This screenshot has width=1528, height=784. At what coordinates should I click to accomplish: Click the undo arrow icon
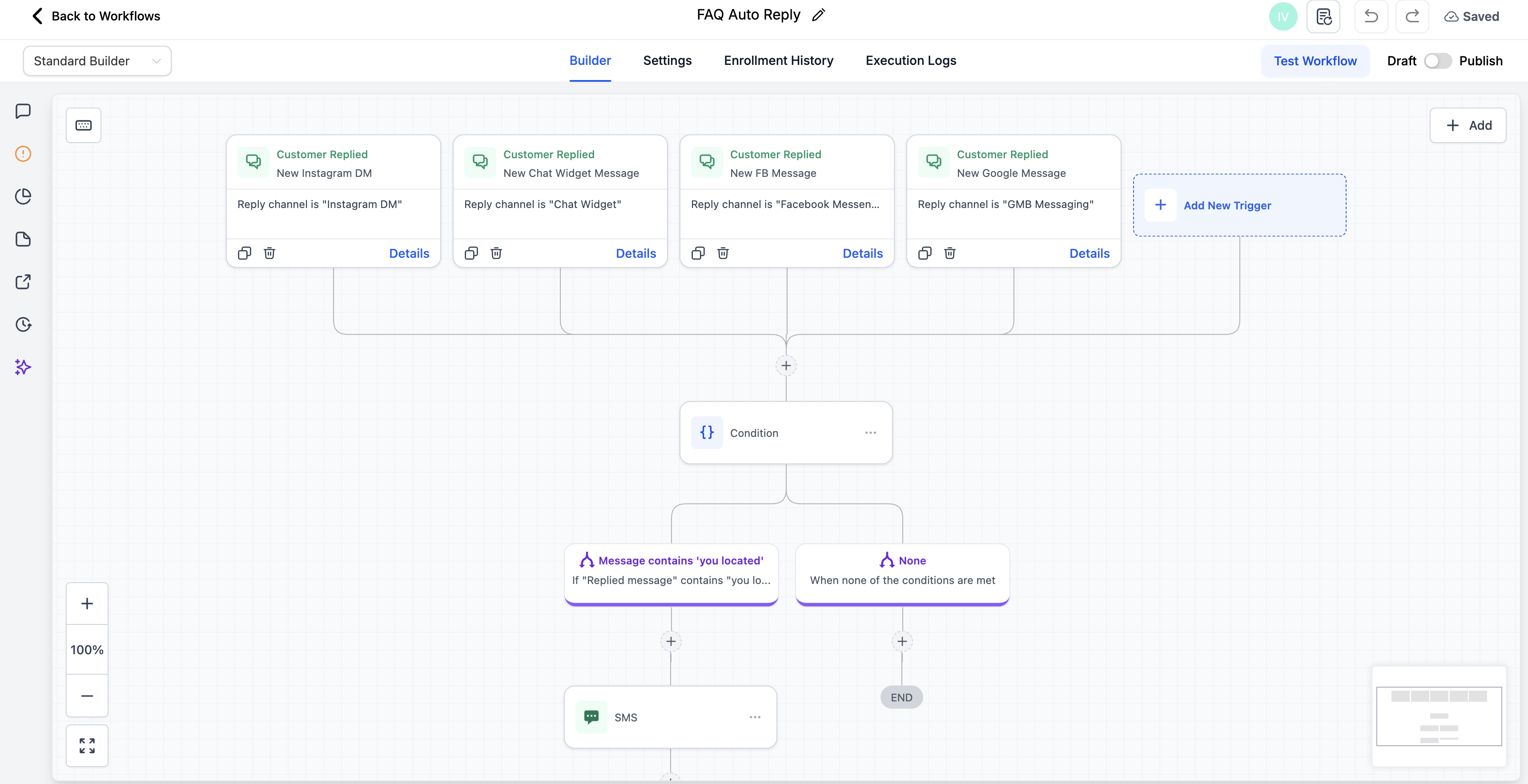click(x=1371, y=16)
